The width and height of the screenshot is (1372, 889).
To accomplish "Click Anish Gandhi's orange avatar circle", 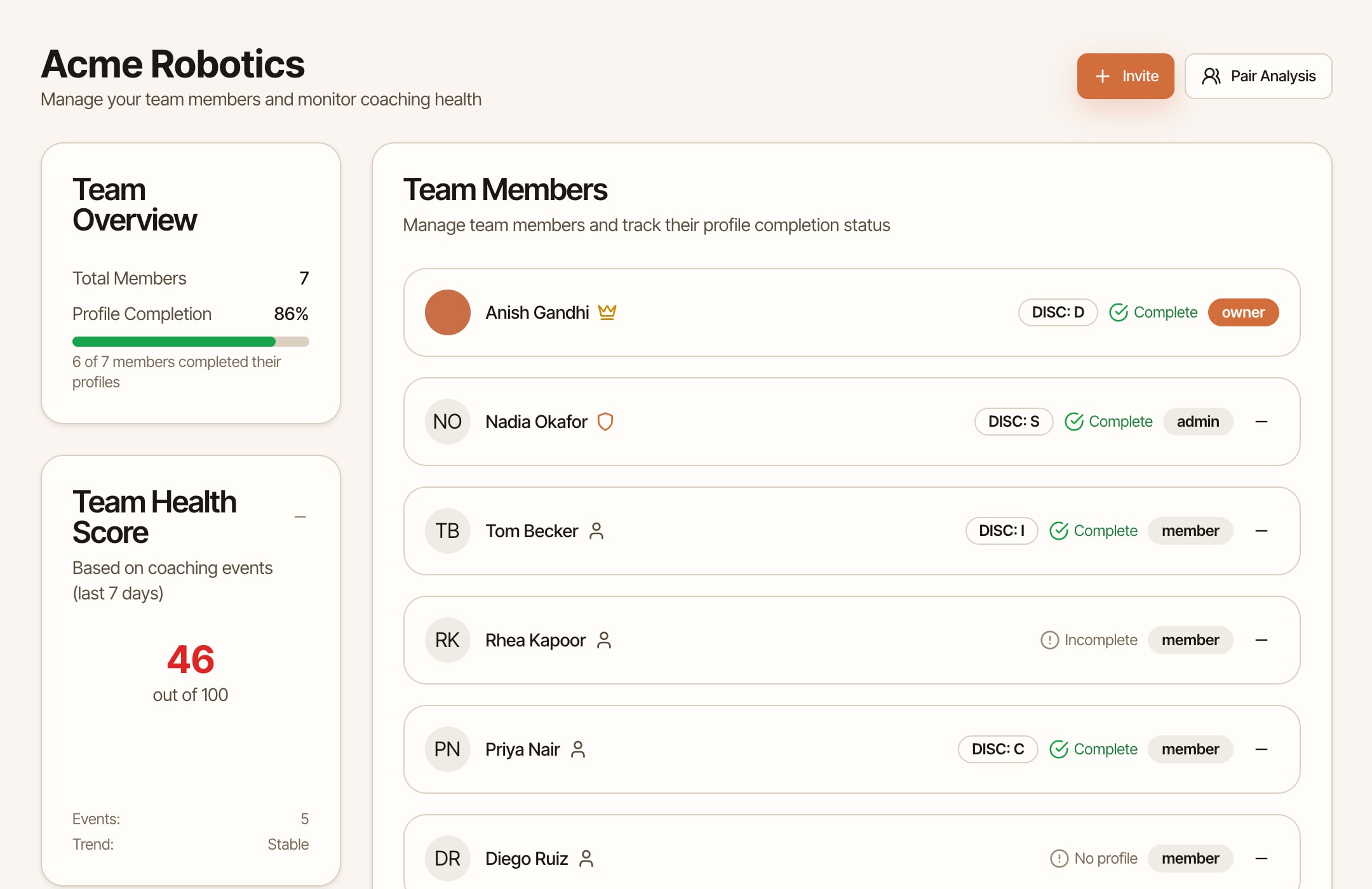I will point(448,312).
